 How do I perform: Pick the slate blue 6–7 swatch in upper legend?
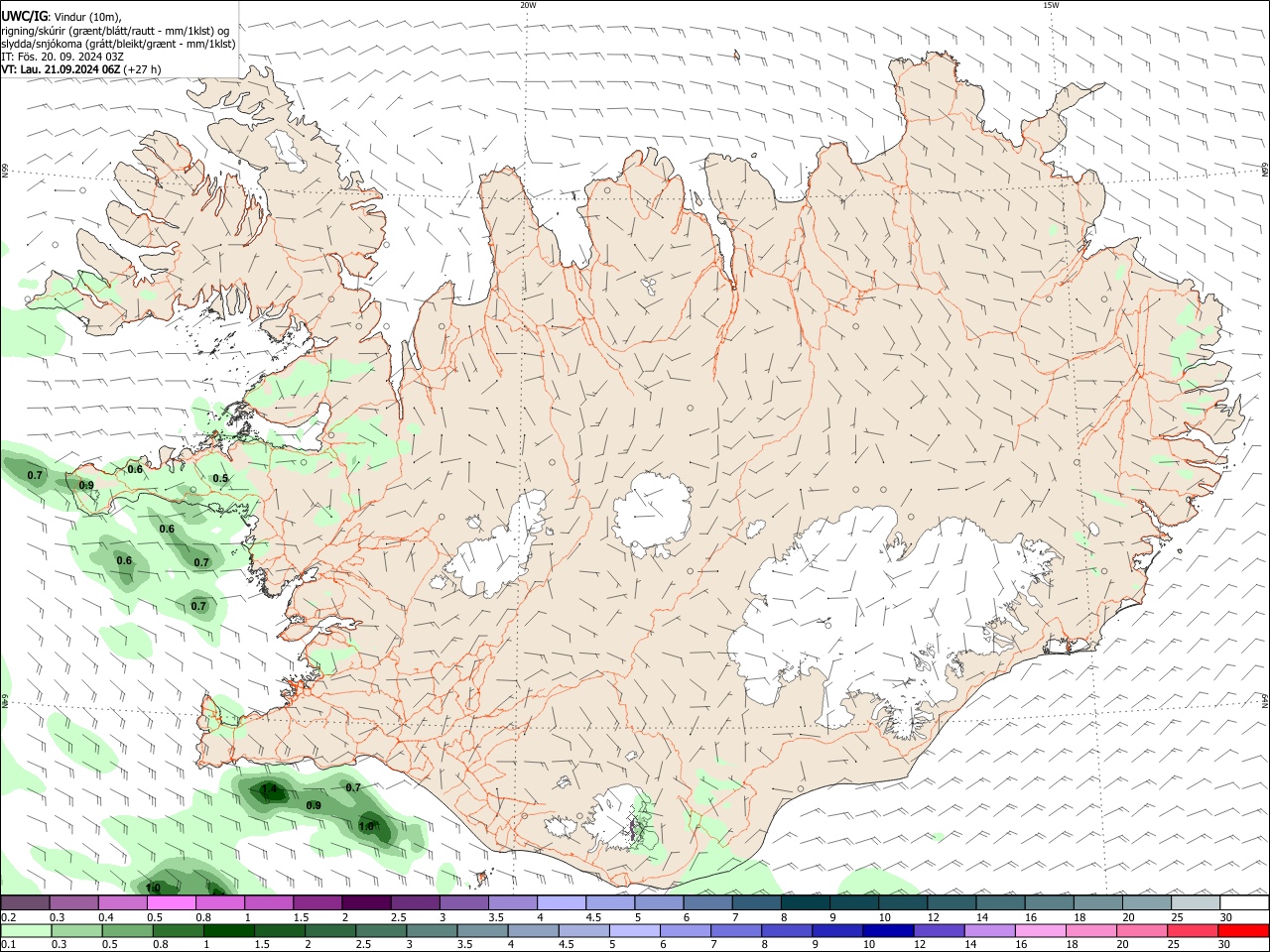pos(707,902)
